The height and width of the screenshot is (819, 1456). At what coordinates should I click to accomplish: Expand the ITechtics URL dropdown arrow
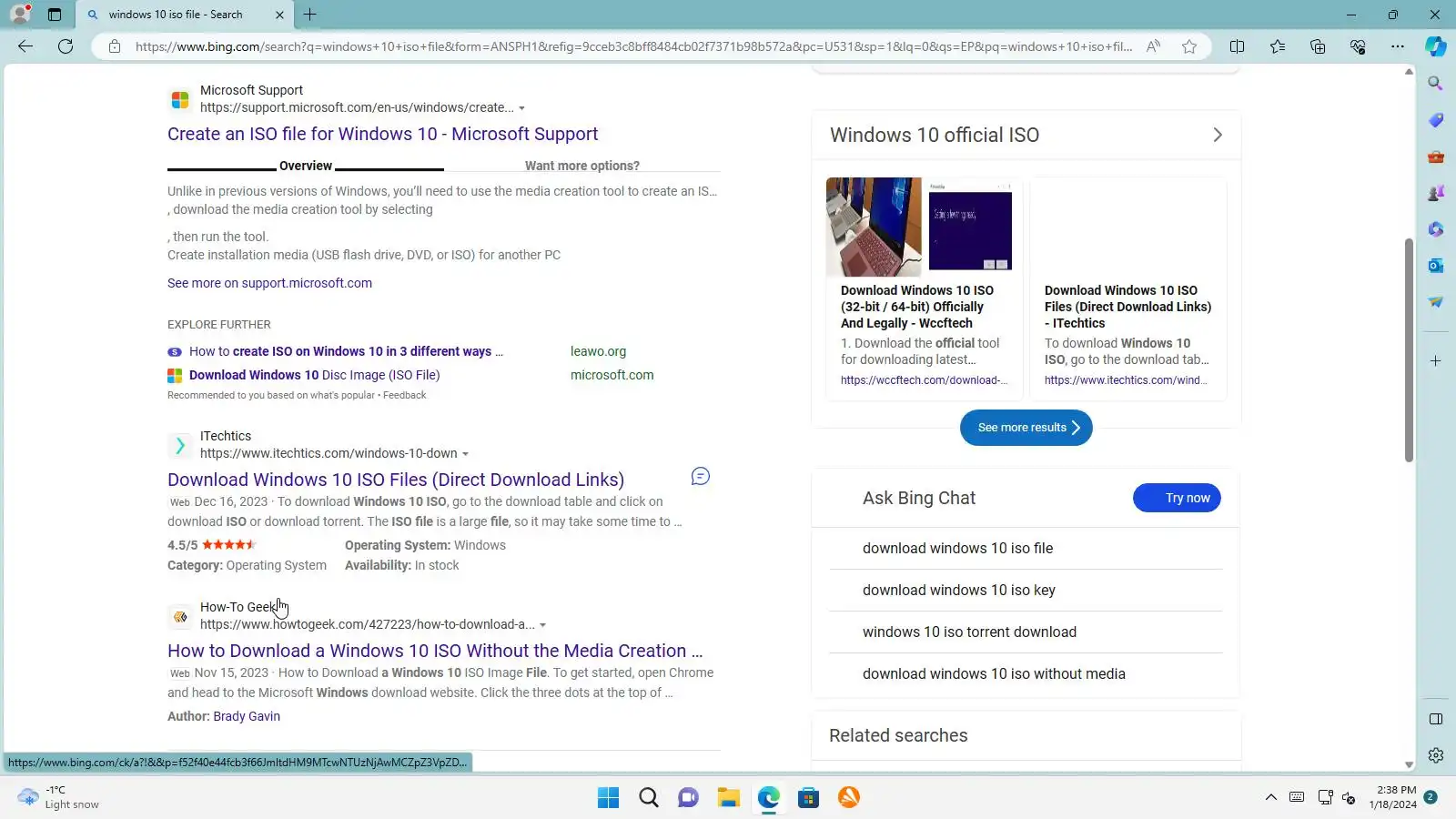click(465, 454)
